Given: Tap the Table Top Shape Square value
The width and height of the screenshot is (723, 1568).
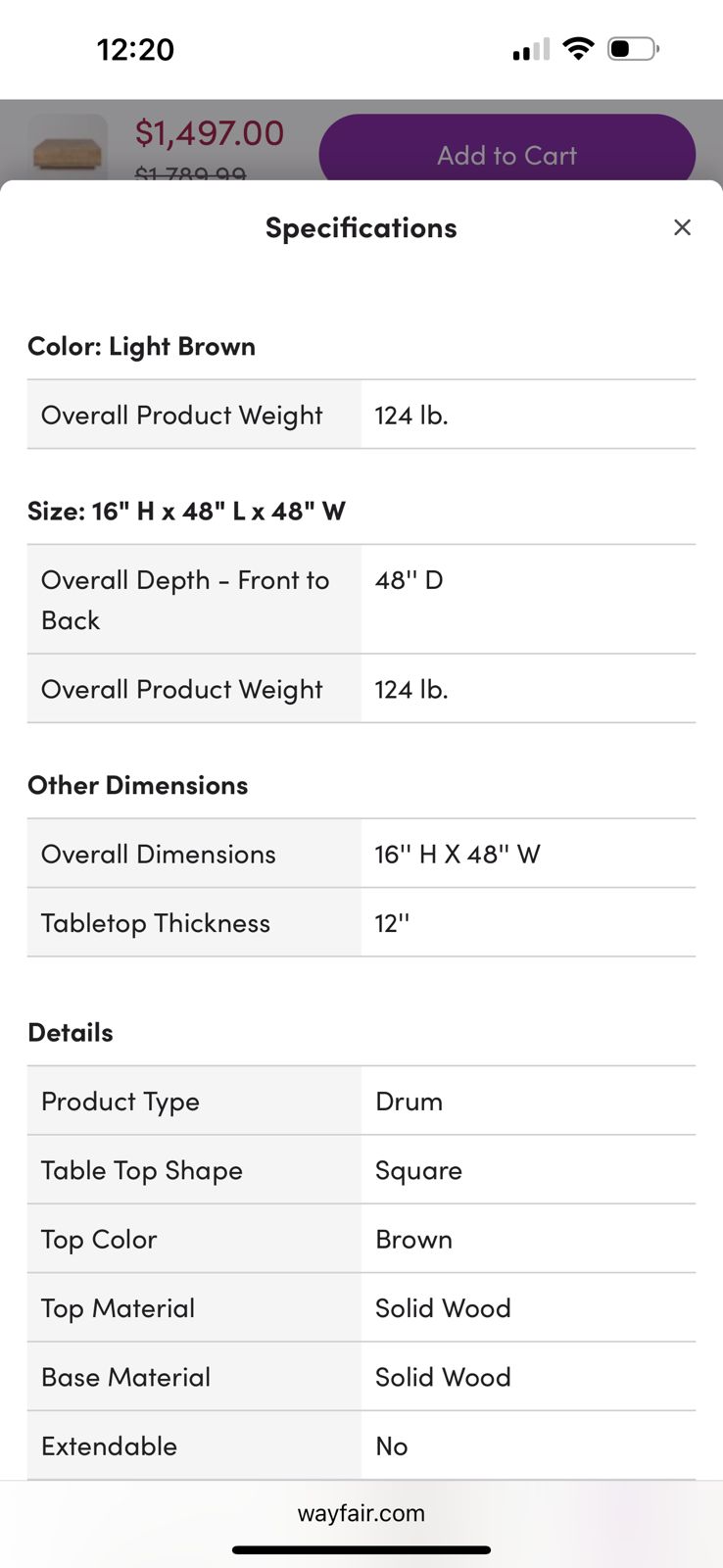Looking at the screenshot, I should pos(418,1170).
